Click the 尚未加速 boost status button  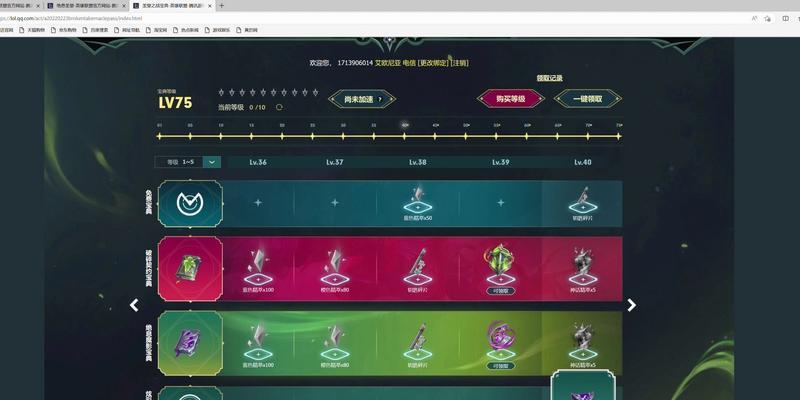[362, 99]
